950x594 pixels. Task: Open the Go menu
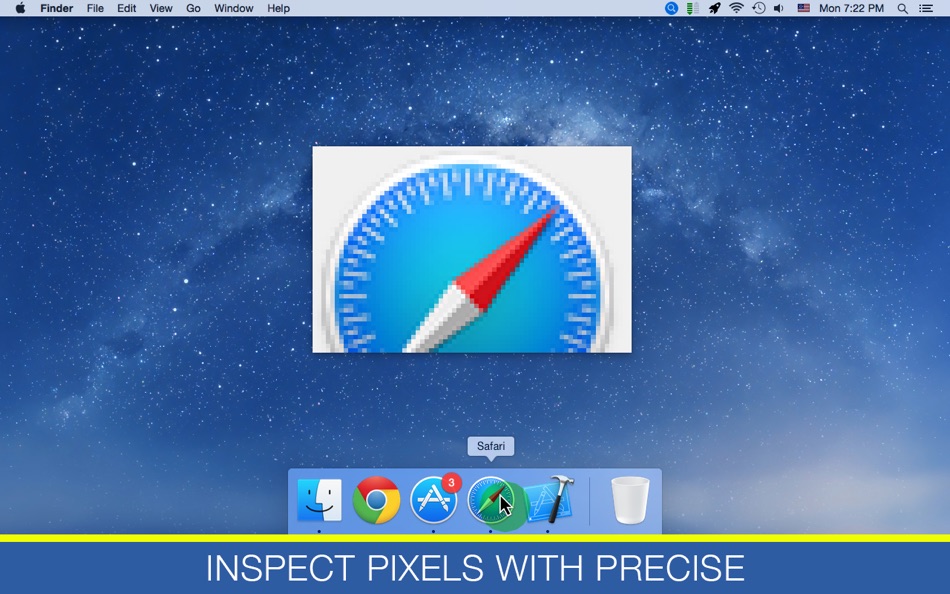(193, 8)
